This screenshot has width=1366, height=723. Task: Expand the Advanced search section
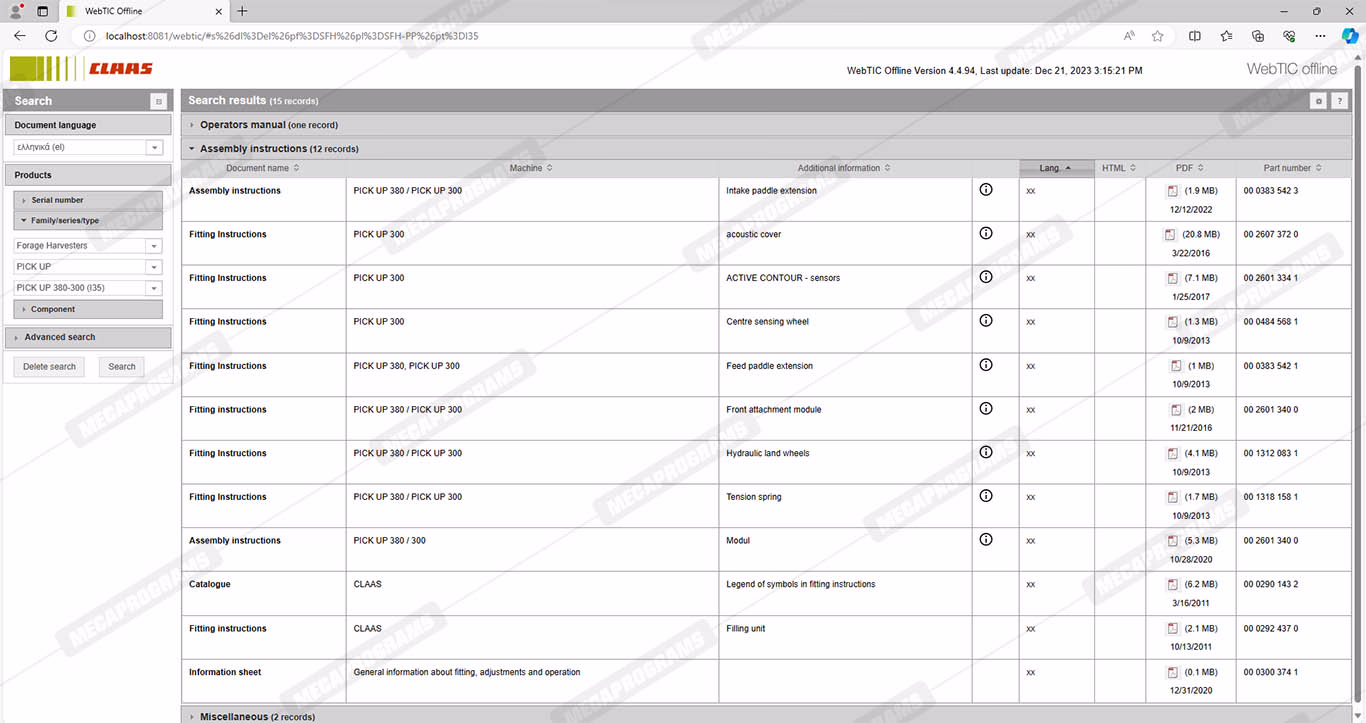59,337
